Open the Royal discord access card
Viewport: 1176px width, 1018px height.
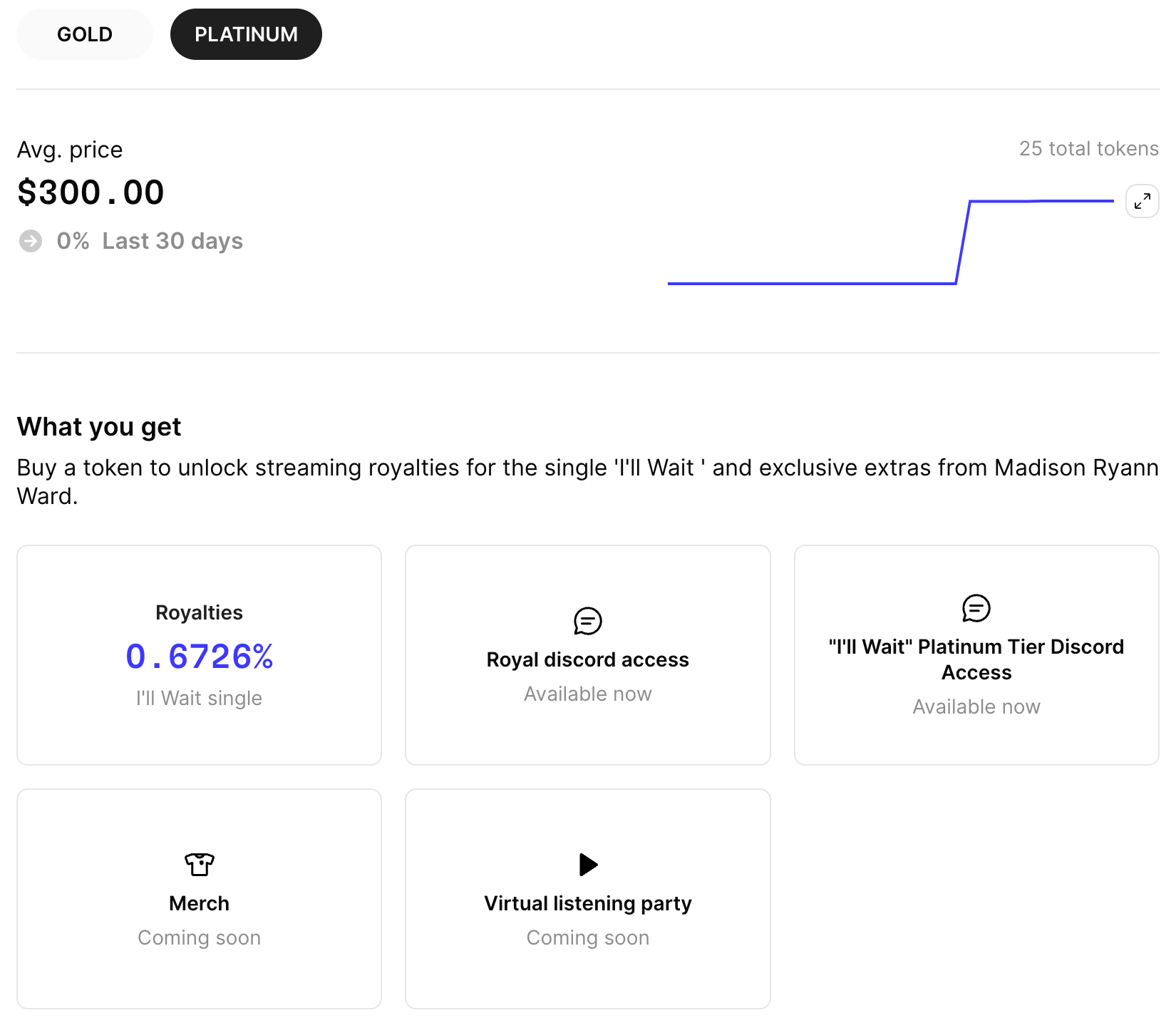click(x=587, y=654)
